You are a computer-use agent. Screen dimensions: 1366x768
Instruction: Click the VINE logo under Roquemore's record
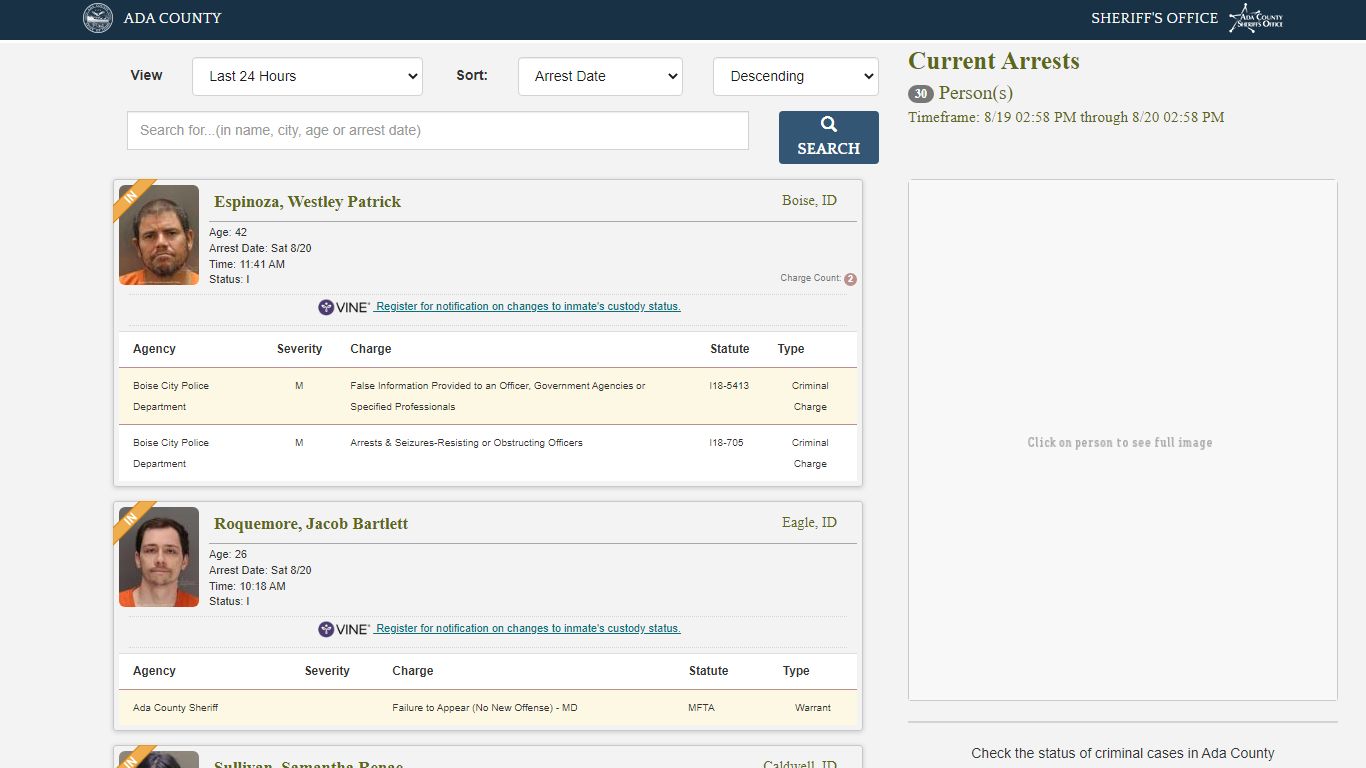coord(344,629)
